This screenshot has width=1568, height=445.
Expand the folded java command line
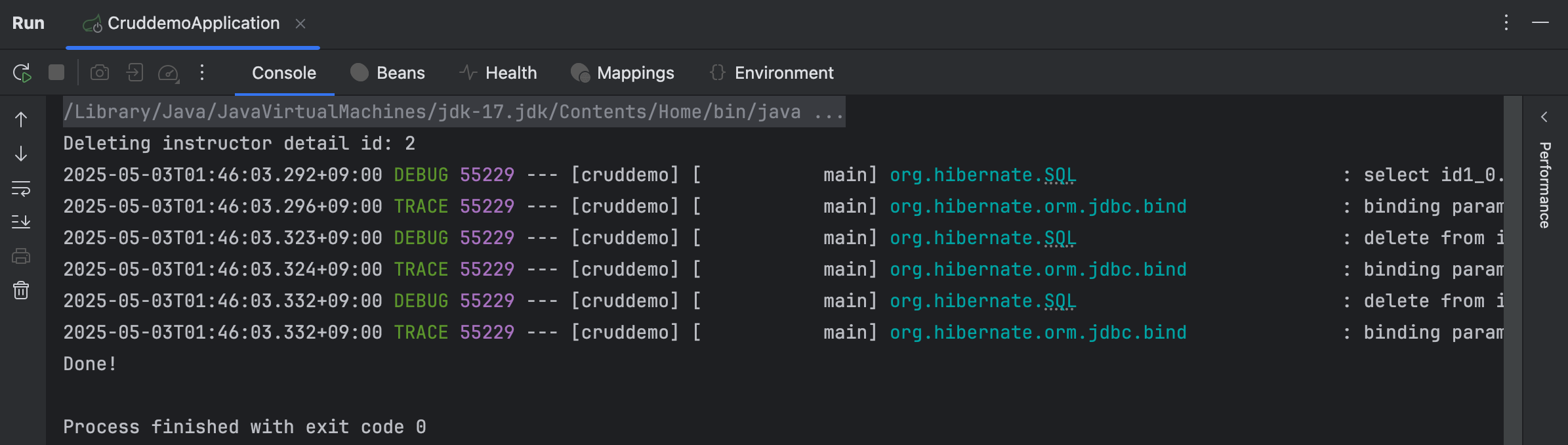pos(829,112)
